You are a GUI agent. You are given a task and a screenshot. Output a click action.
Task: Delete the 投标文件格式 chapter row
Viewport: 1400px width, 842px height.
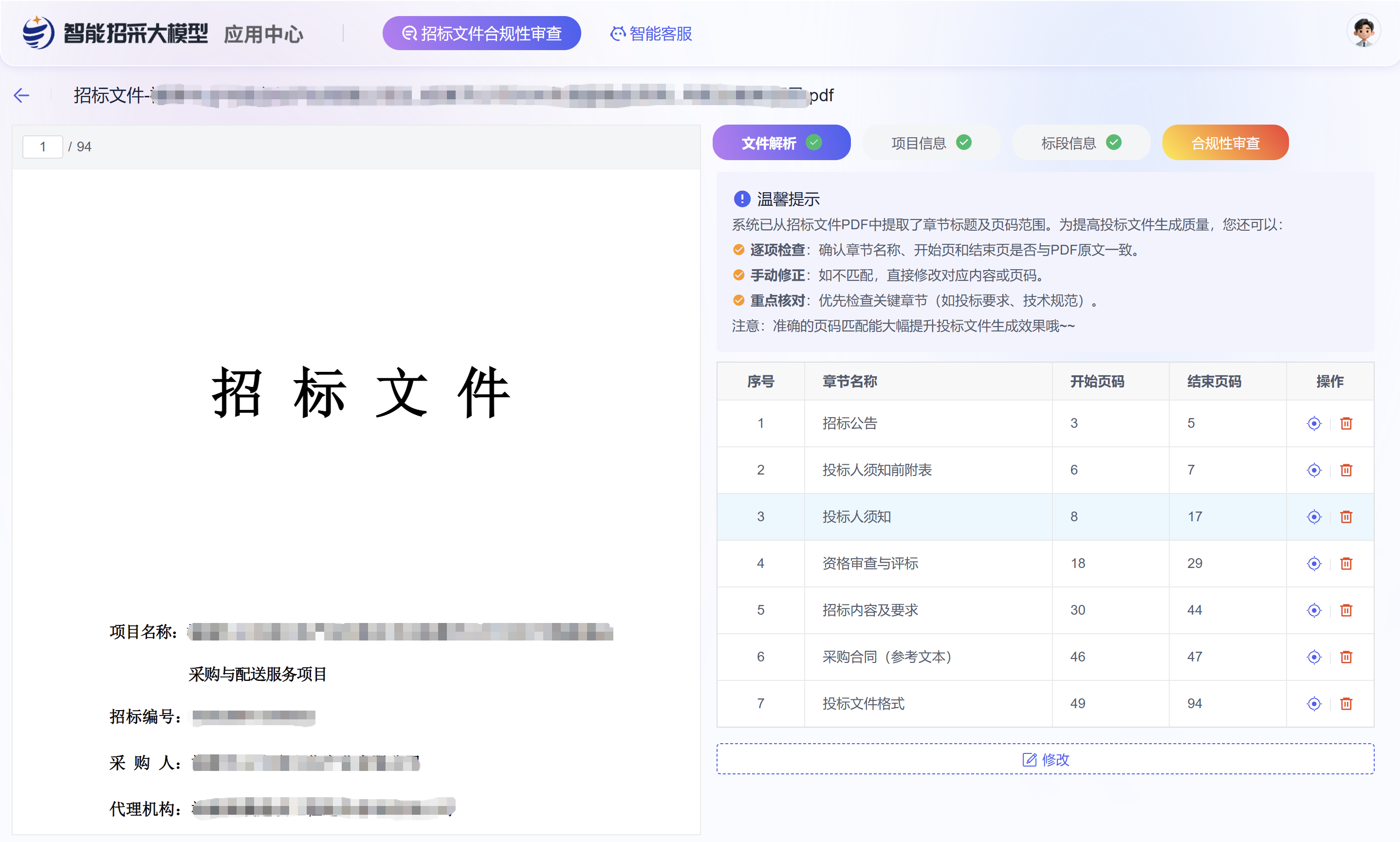click(1345, 704)
